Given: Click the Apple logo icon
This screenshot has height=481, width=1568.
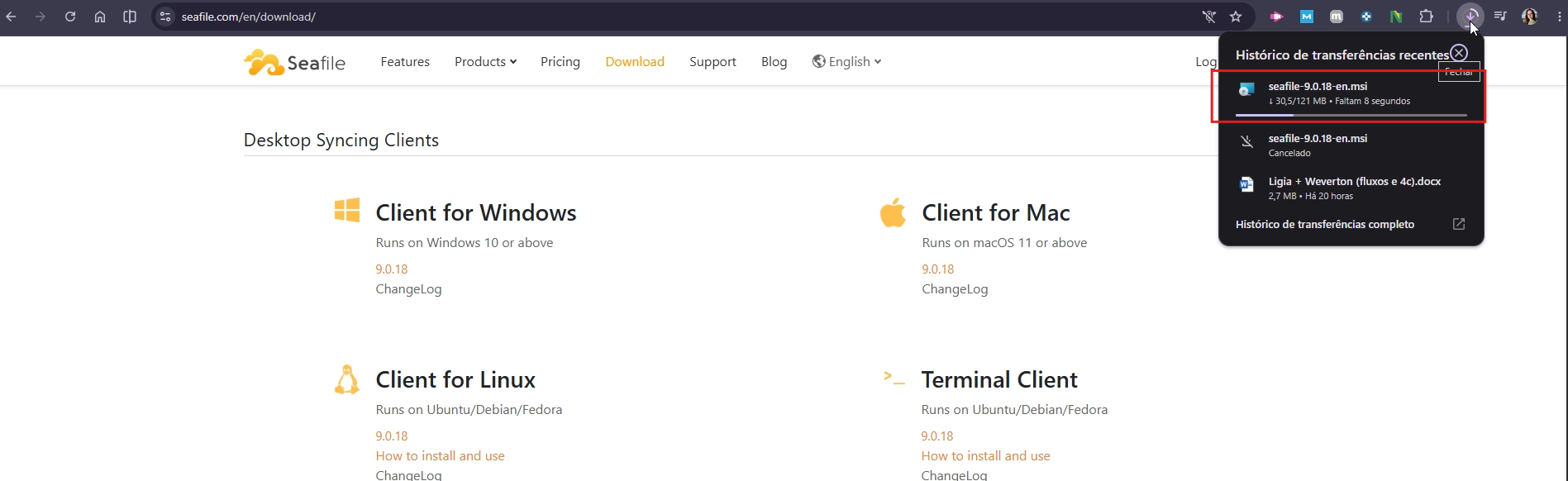Looking at the screenshot, I should pos(893,212).
